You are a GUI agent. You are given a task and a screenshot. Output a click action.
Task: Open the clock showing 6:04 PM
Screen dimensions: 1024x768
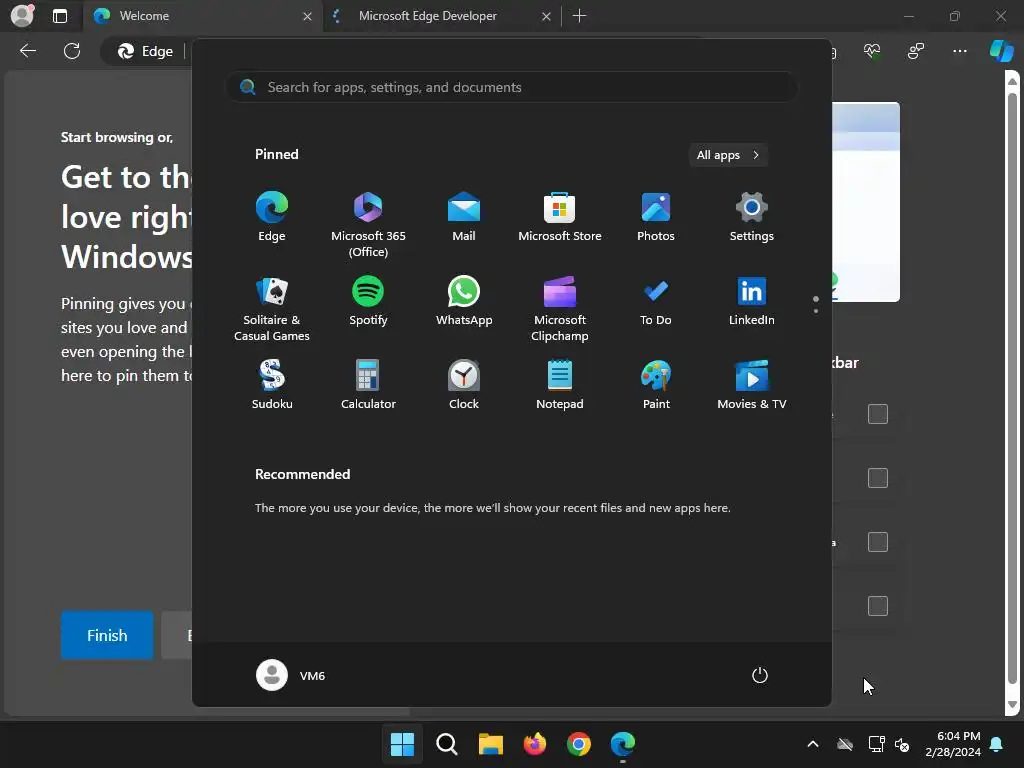click(953, 744)
